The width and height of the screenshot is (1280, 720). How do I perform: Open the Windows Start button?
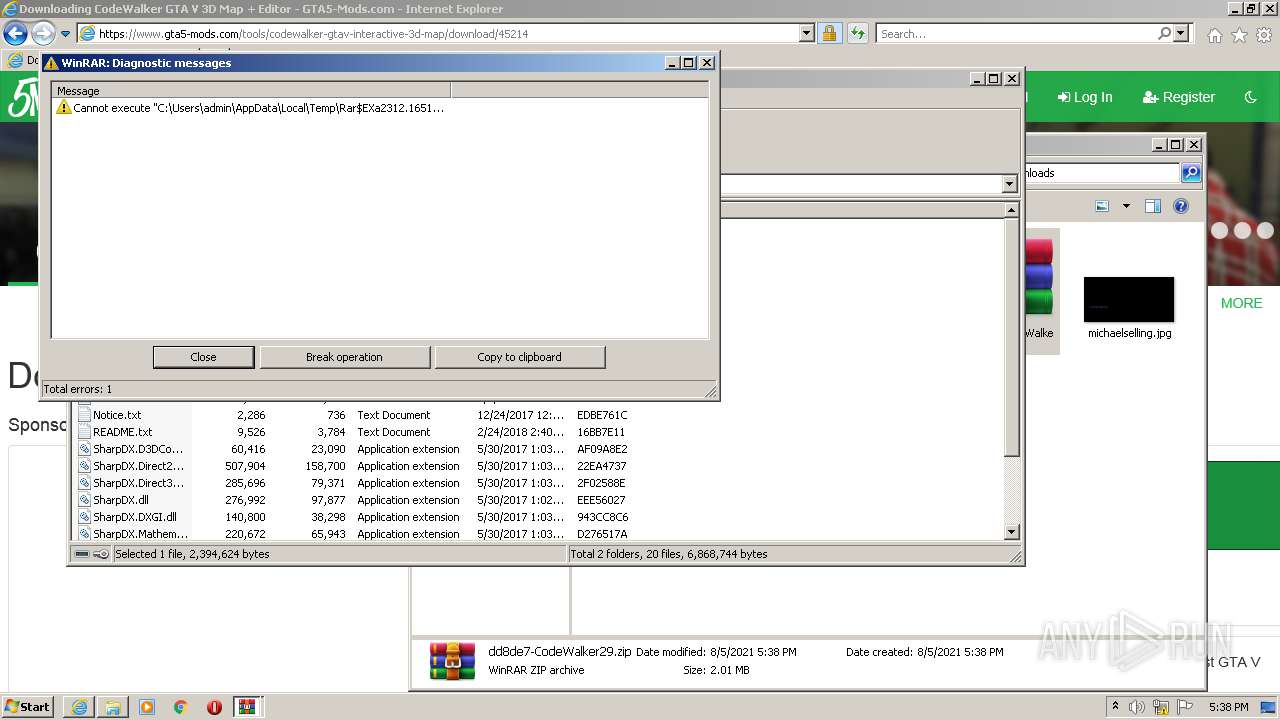pyautogui.click(x=27, y=706)
